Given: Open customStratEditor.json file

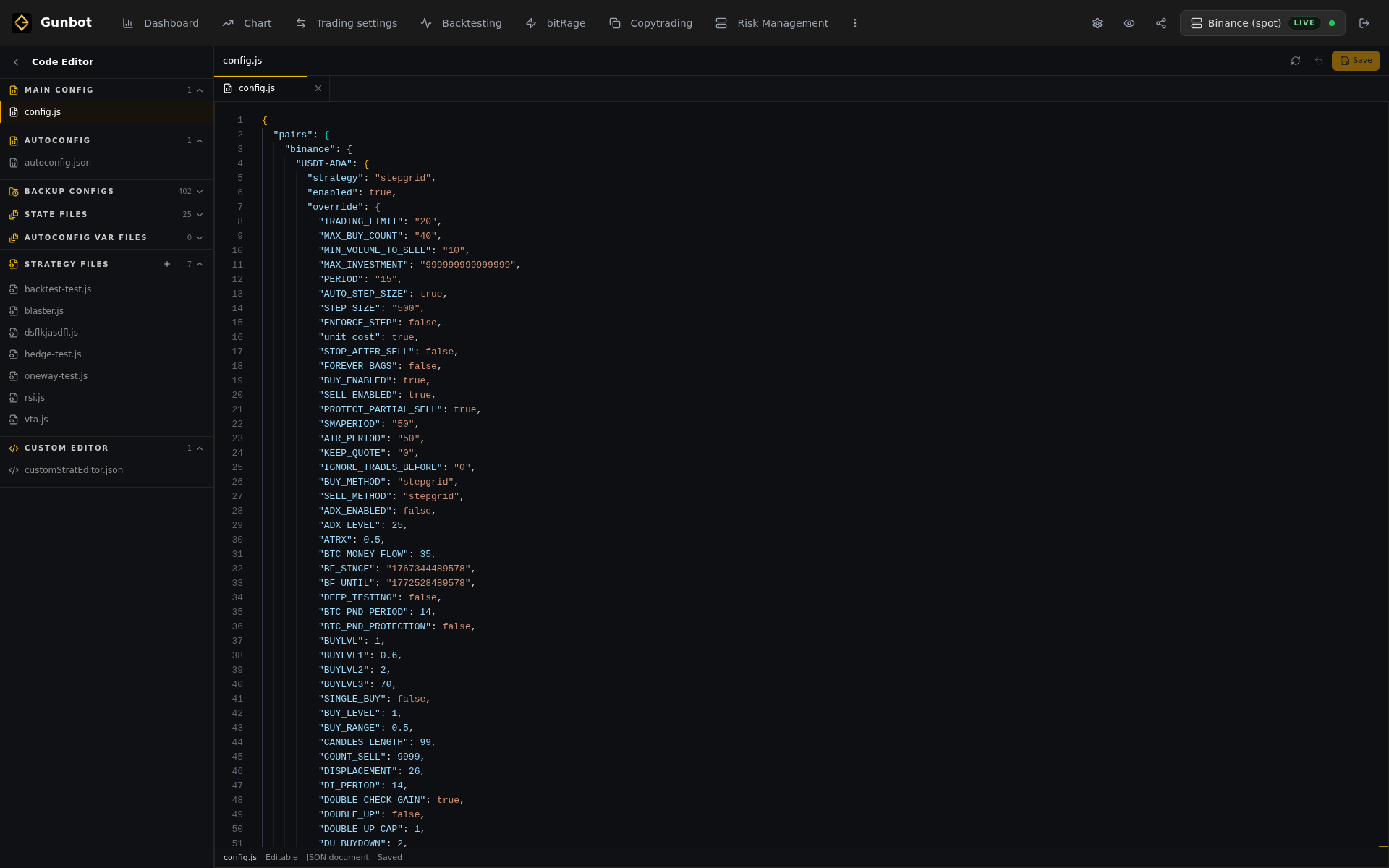Looking at the screenshot, I should click(107, 470).
